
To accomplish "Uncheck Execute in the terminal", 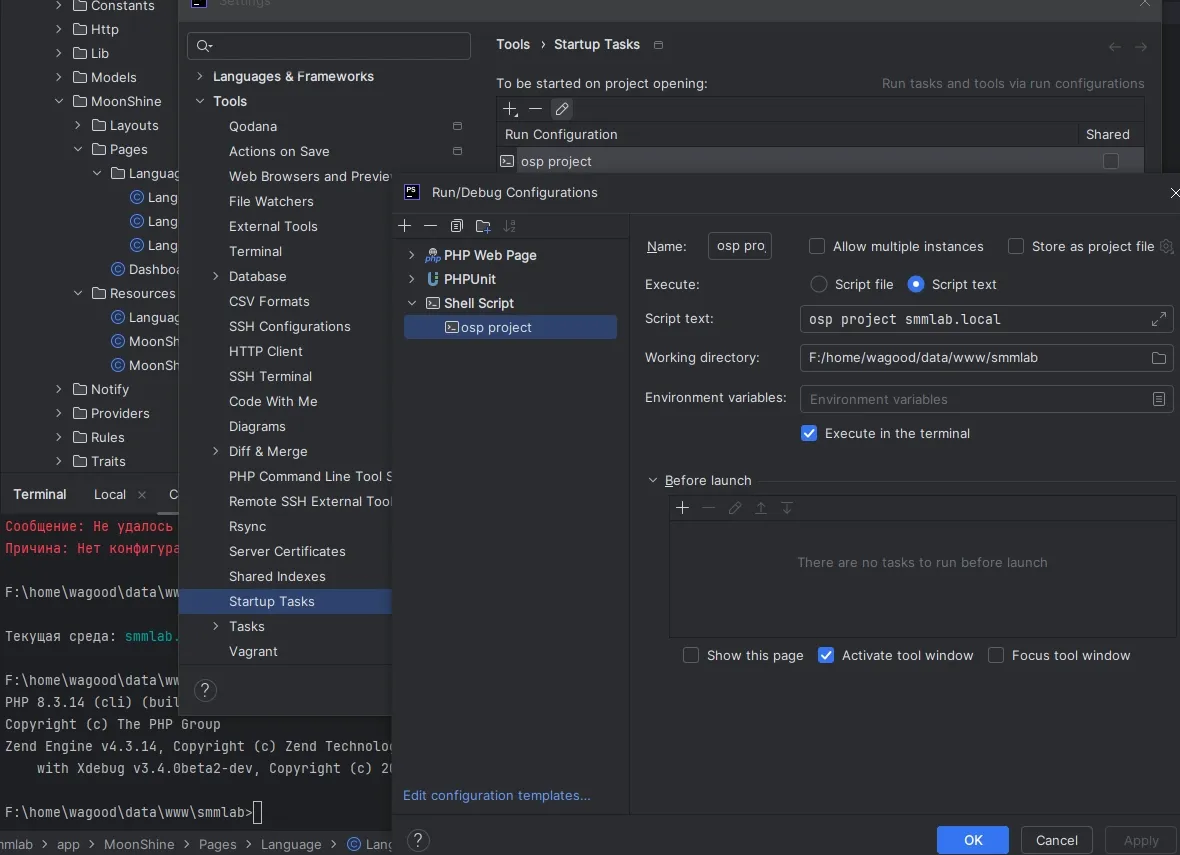I will pyautogui.click(x=809, y=434).
